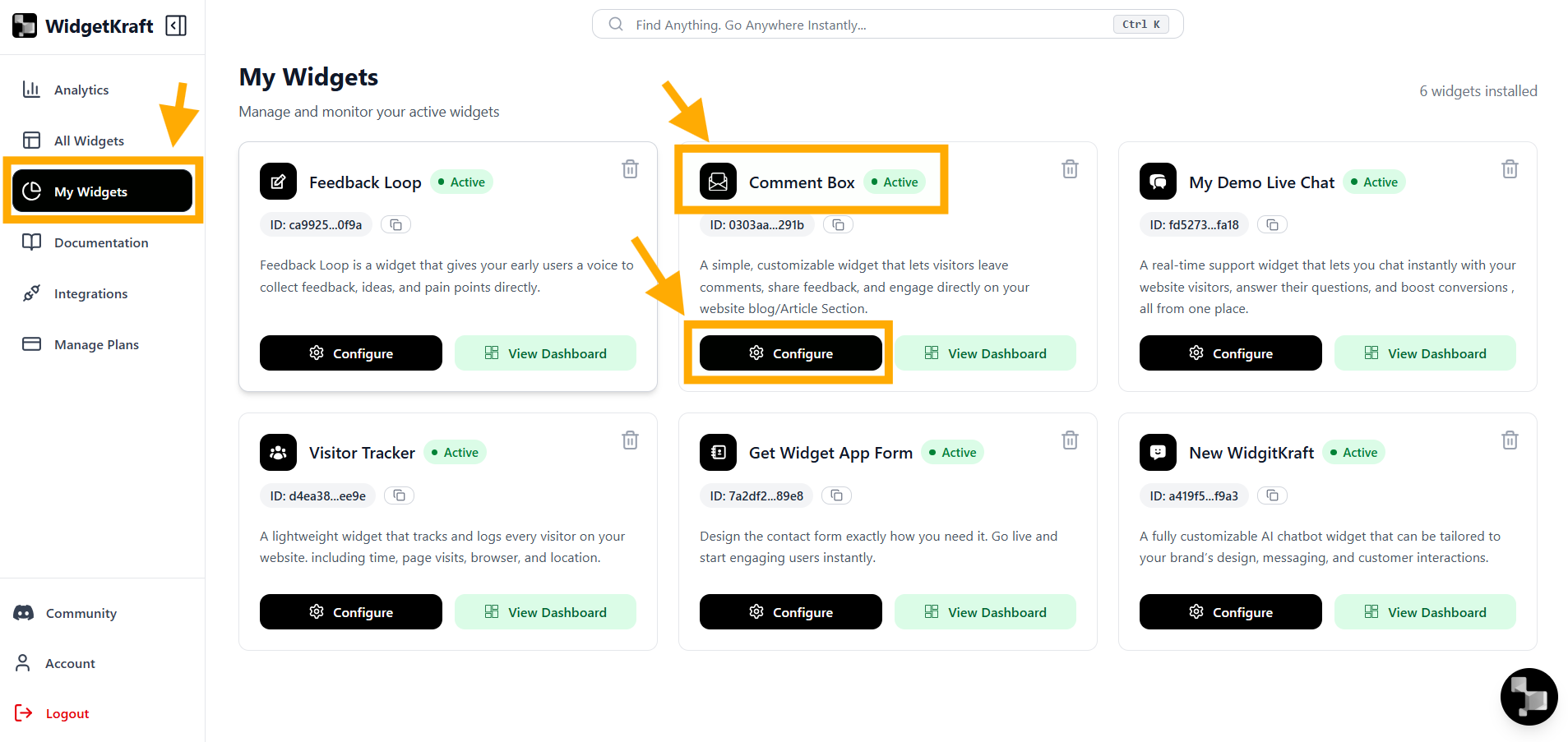Viewport: 1568px width, 742px height.
Task: Delete the Feedback Loop widget
Action: click(x=630, y=169)
